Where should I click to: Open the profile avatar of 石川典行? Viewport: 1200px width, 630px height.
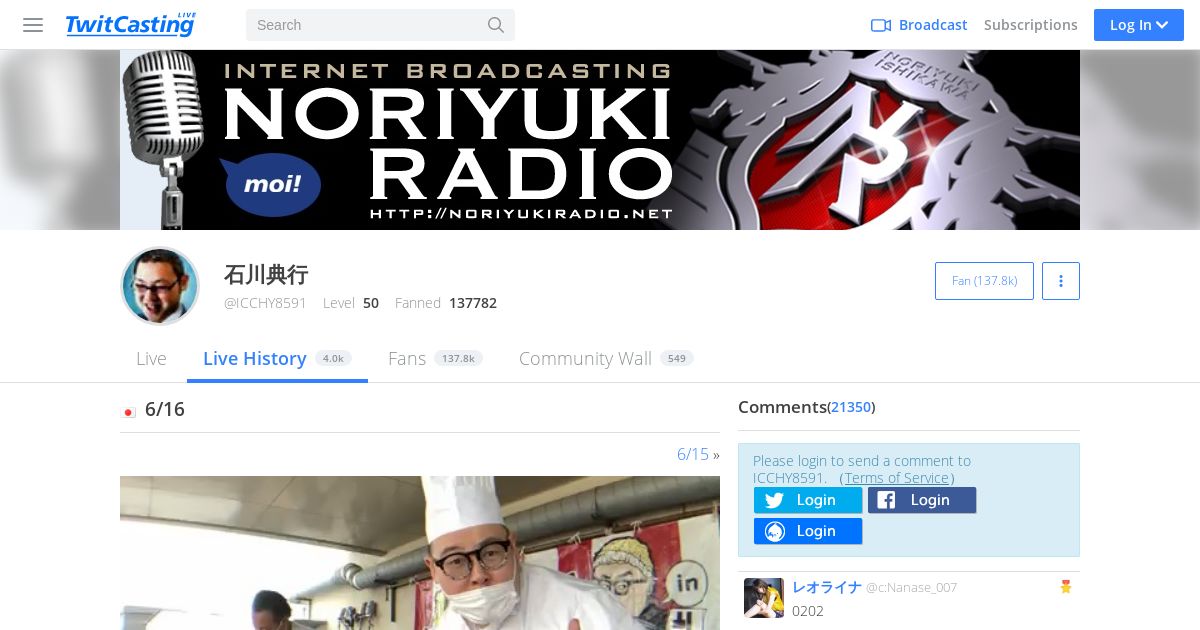pos(160,286)
